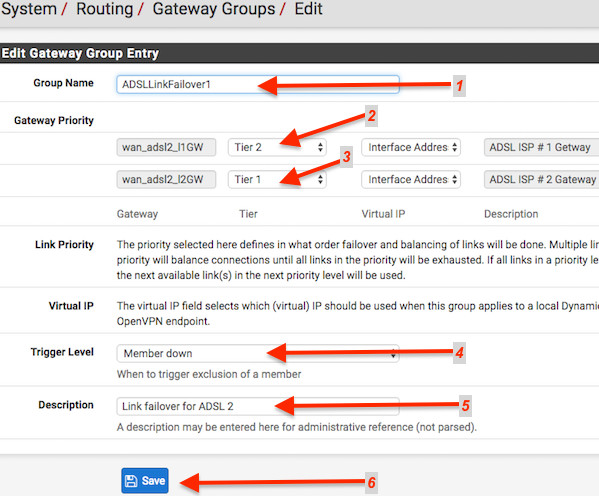The width and height of the screenshot is (599, 496).
Task: Click the Tier column heading
Action: coord(248,214)
